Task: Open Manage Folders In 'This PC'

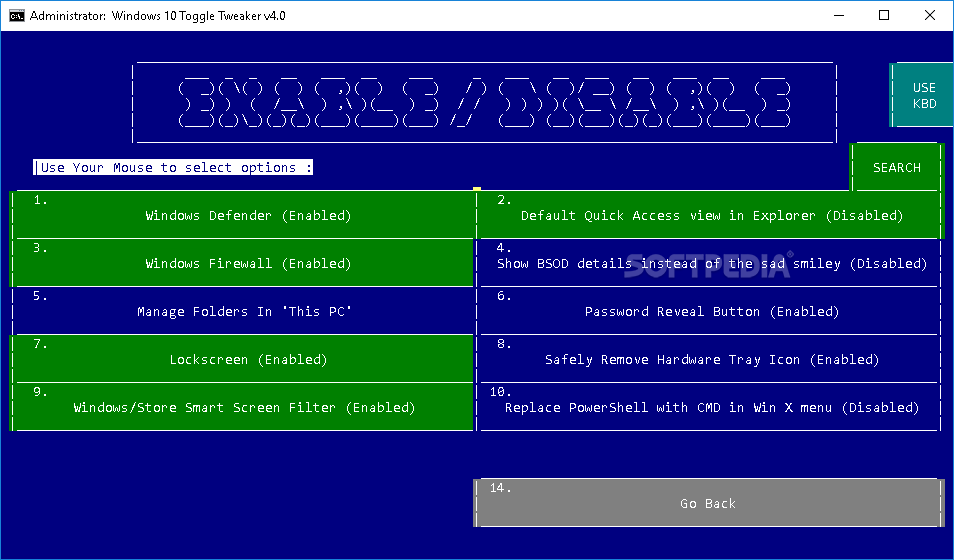Action: [243, 311]
